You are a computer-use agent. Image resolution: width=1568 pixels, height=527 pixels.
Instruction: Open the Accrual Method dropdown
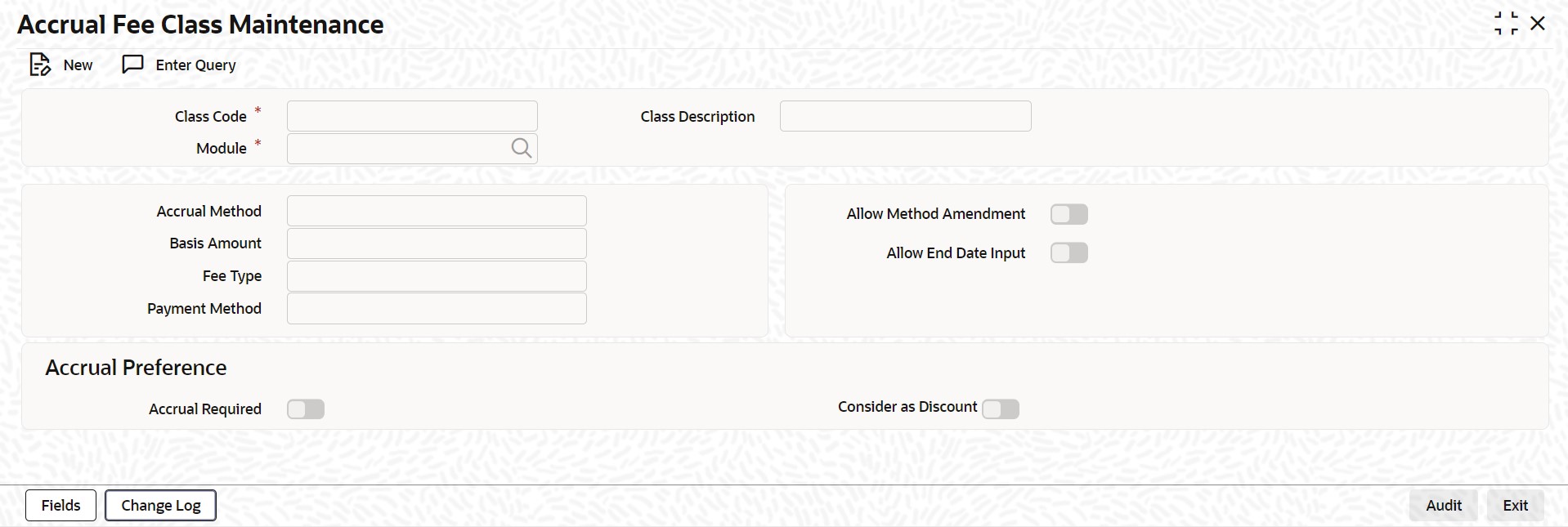click(x=437, y=211)
